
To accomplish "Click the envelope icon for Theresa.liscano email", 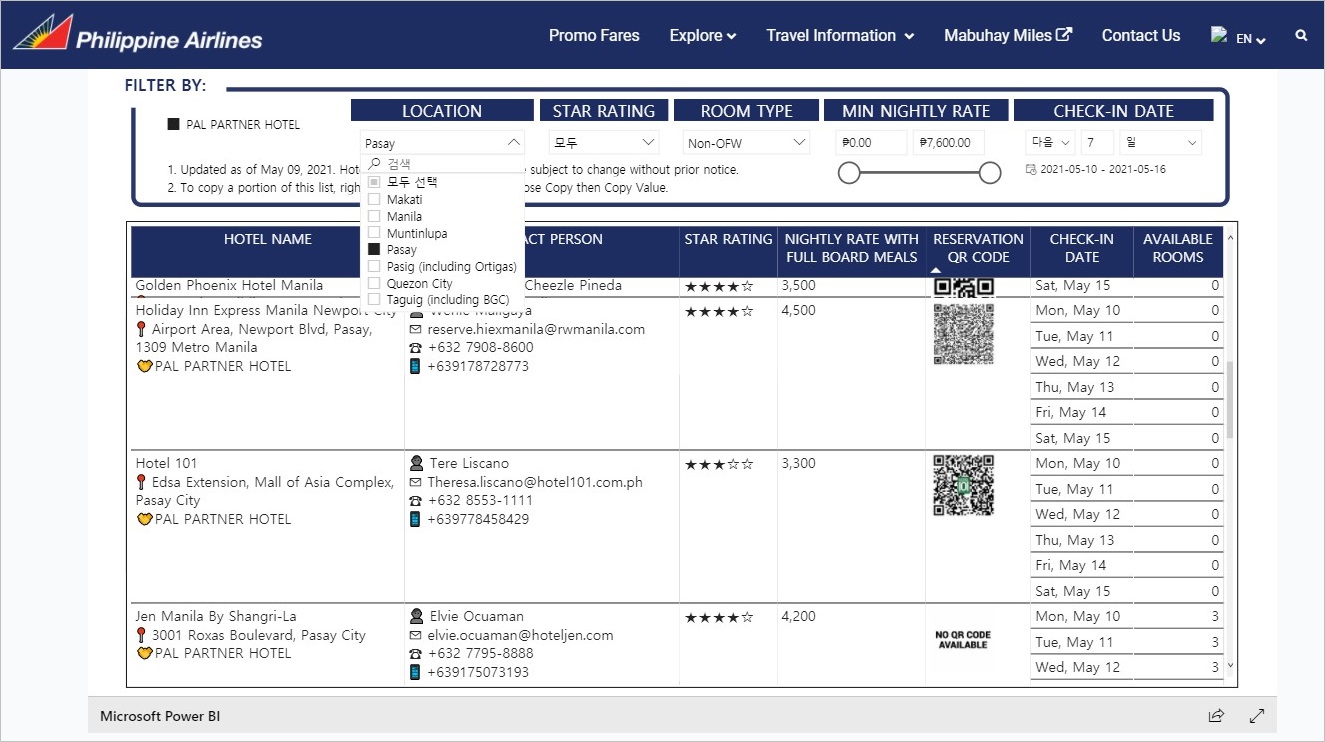I will coord(416,482).
